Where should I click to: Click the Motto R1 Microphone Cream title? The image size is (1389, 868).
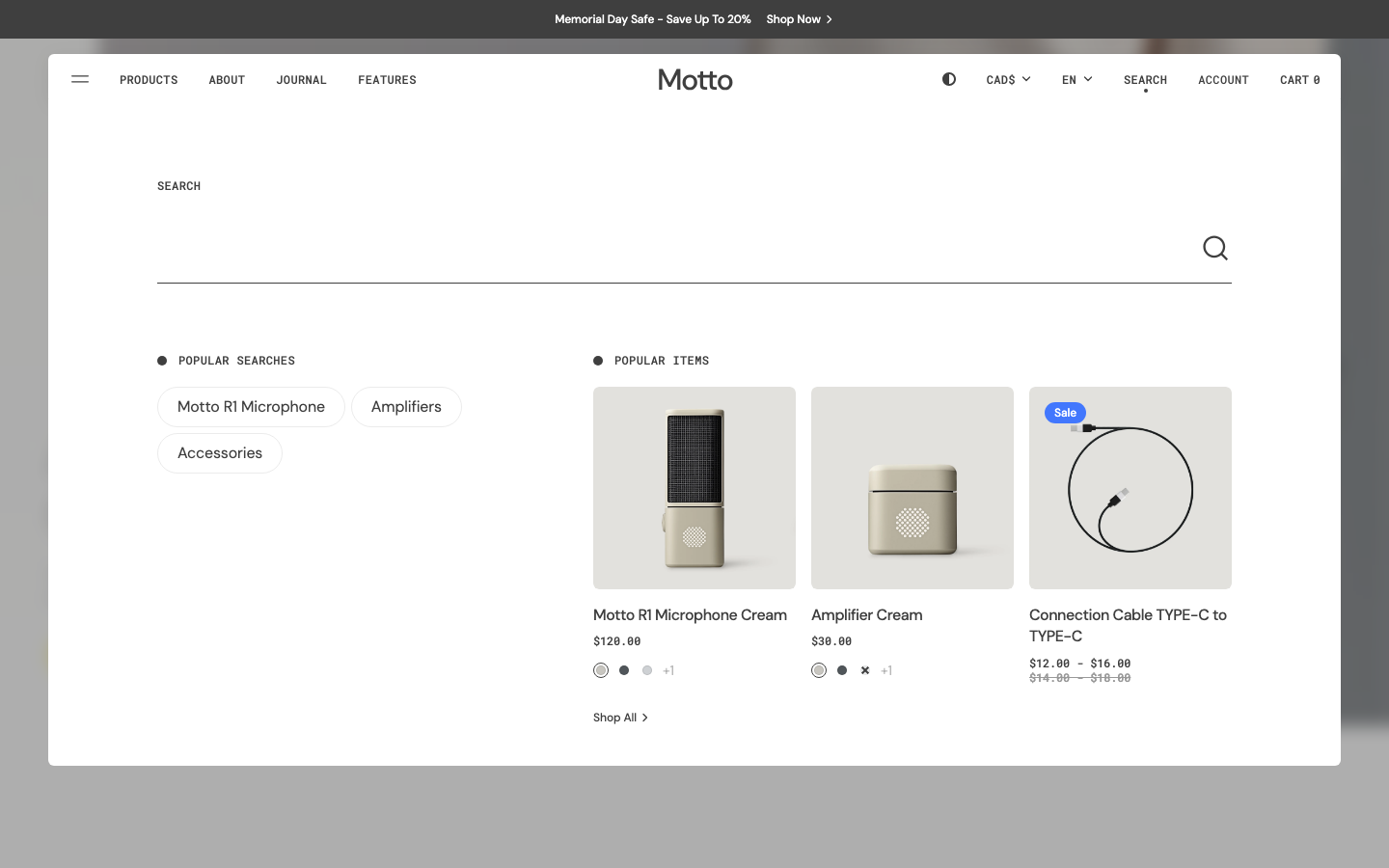(x=690, y=615)
